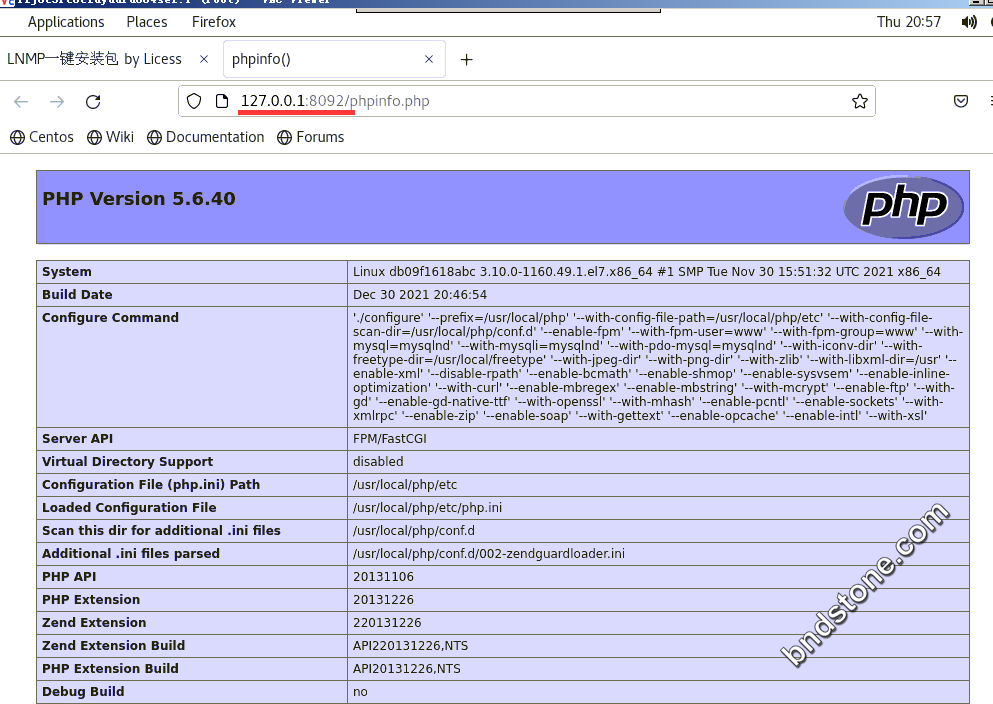Viewport: 993px width, 704px height.
Task: Open the Thu 20:57 clock
Action: point(909,22)
